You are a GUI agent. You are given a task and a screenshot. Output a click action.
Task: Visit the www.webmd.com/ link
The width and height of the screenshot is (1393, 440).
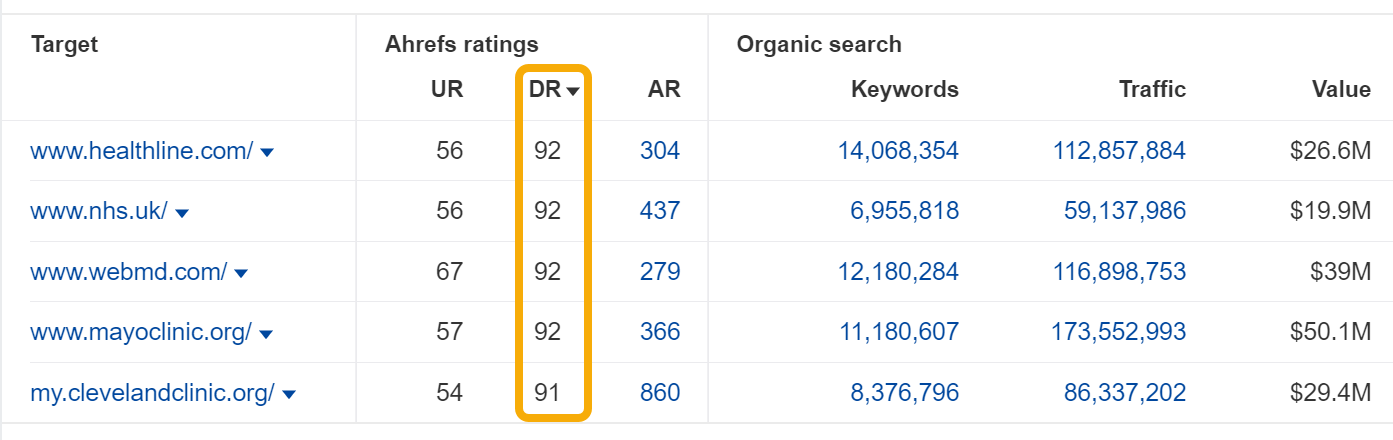[x=128, y=271]
